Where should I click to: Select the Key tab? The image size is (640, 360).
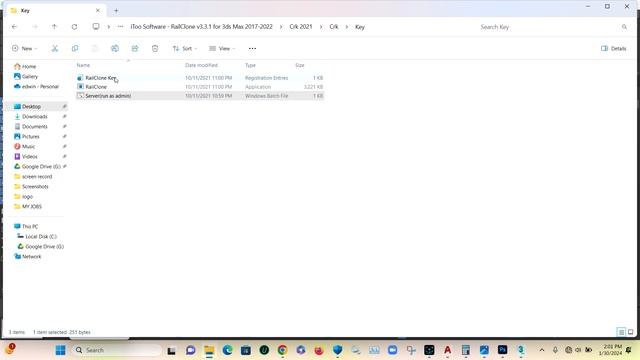pos(55,11)
